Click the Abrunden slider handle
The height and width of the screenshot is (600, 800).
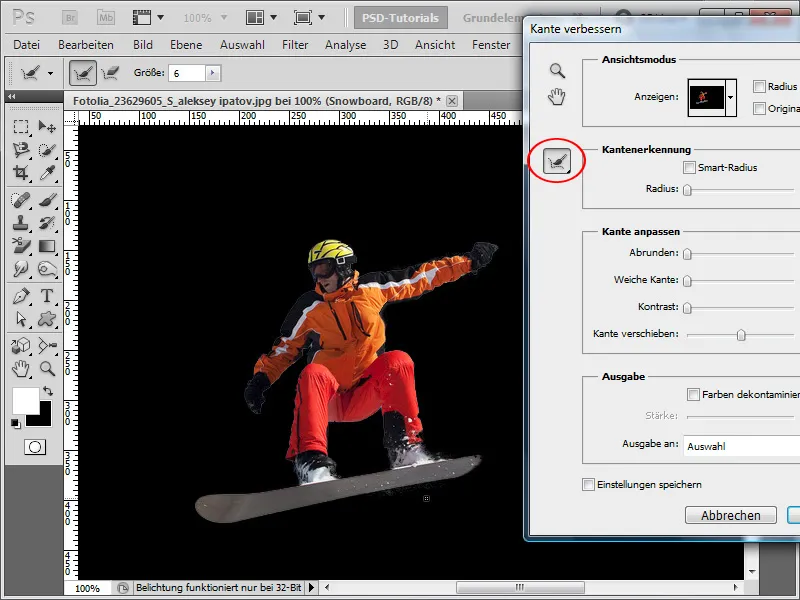pyautogui.click(x=687, y=254)
